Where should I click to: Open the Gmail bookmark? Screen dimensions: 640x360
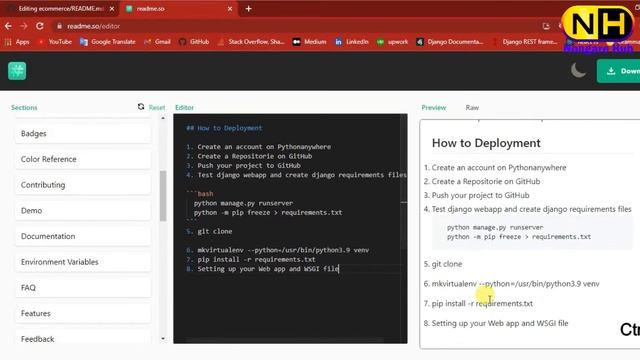click(x=158, y=42)
